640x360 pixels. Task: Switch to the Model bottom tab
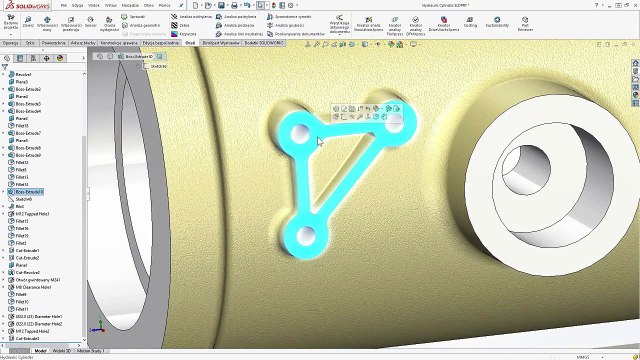40,351
